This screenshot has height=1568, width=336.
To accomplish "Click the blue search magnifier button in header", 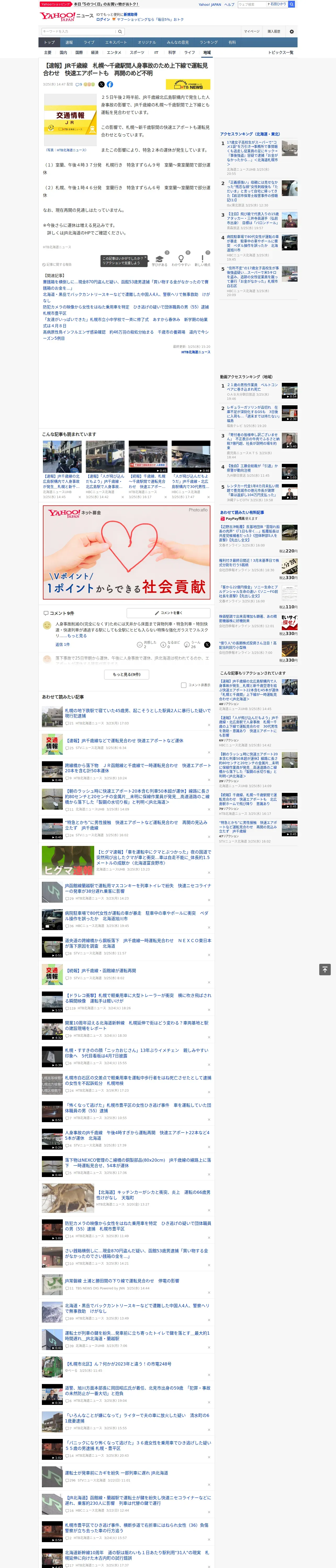I will pyautogui.click(x=292, y=4).
